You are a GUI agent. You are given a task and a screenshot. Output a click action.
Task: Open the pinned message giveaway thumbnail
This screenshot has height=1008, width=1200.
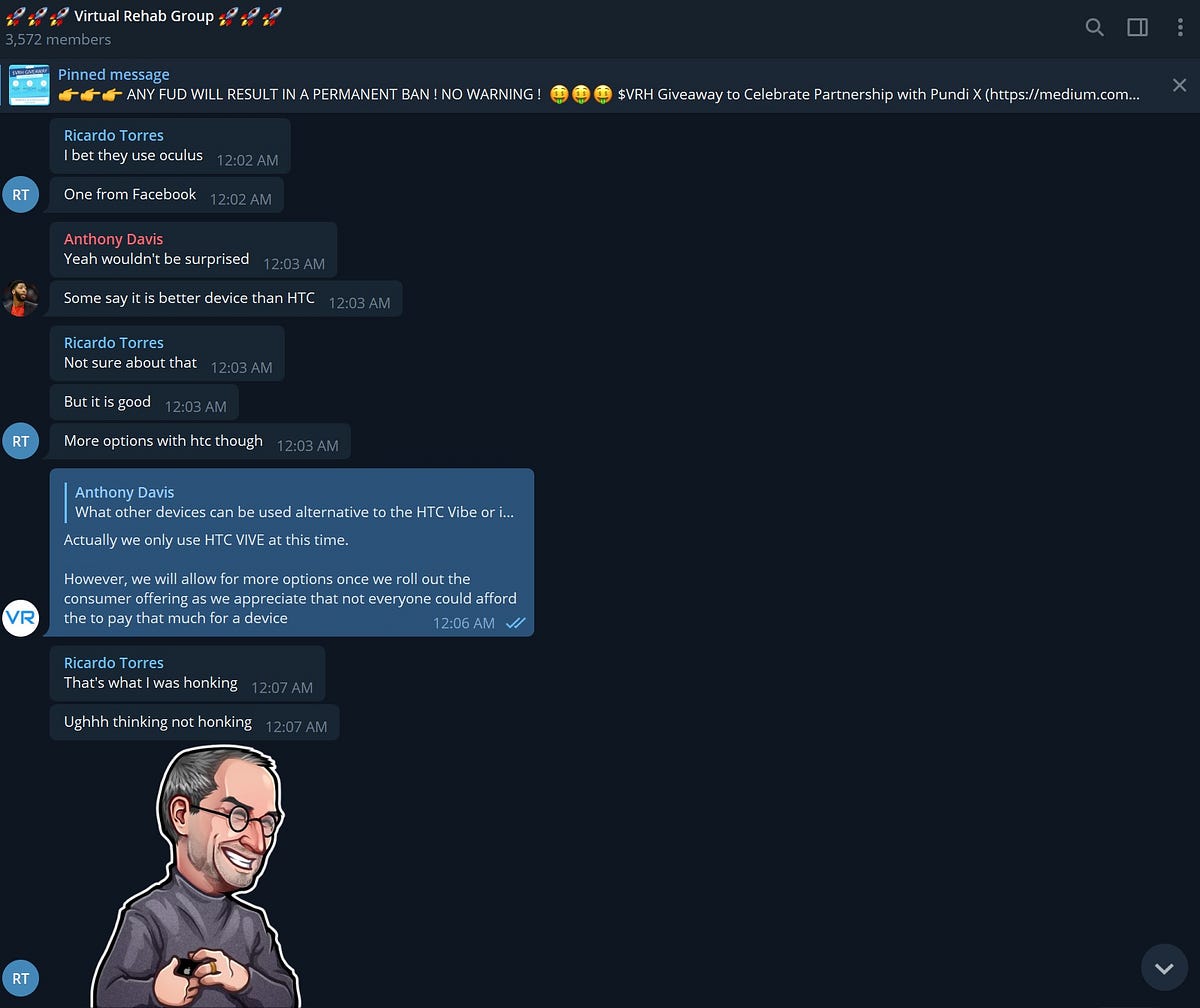pos(29,85)
